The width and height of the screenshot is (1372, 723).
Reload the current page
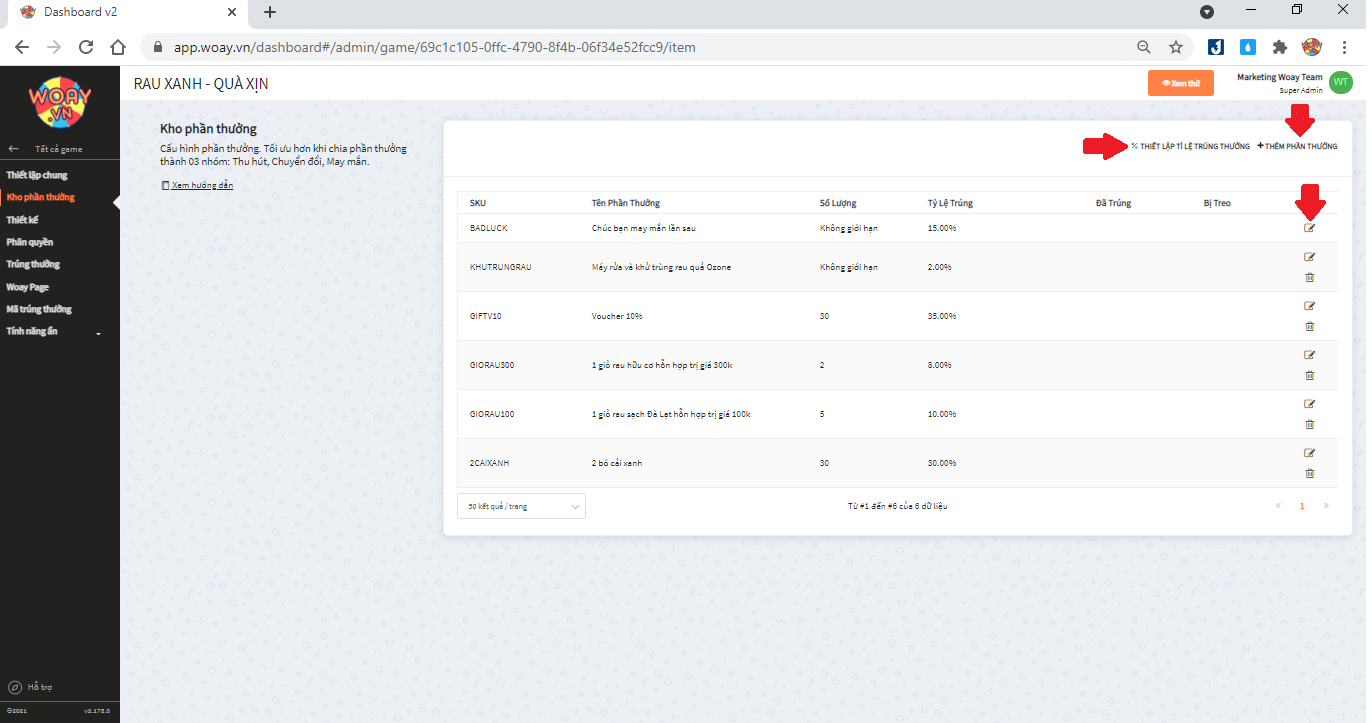[86, 47]
